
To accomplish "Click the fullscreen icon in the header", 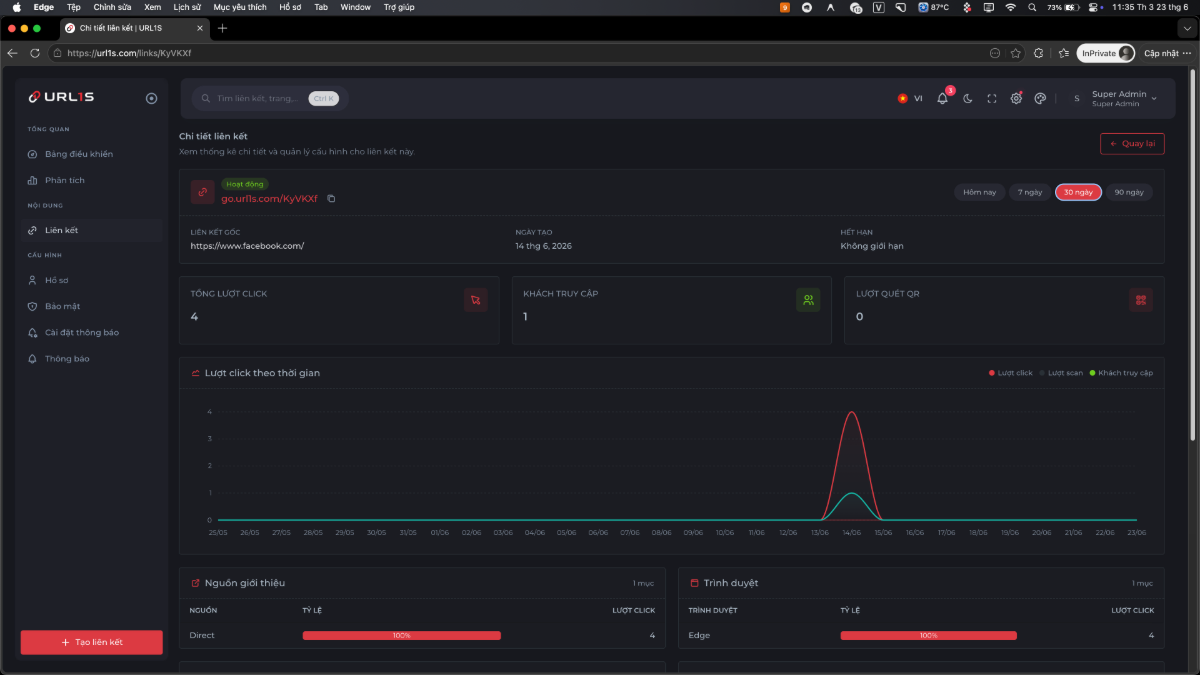I will click(992, 98).
